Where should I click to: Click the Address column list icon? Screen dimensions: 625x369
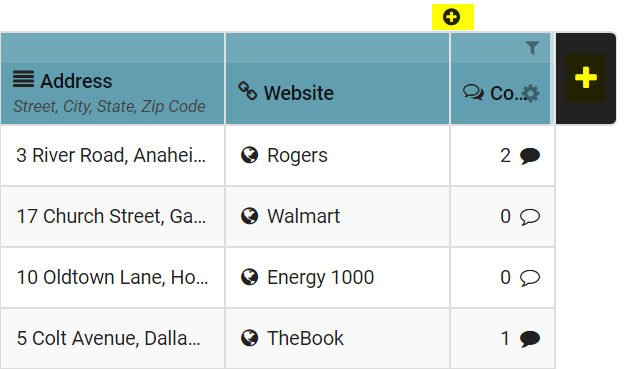click(23, 79)
